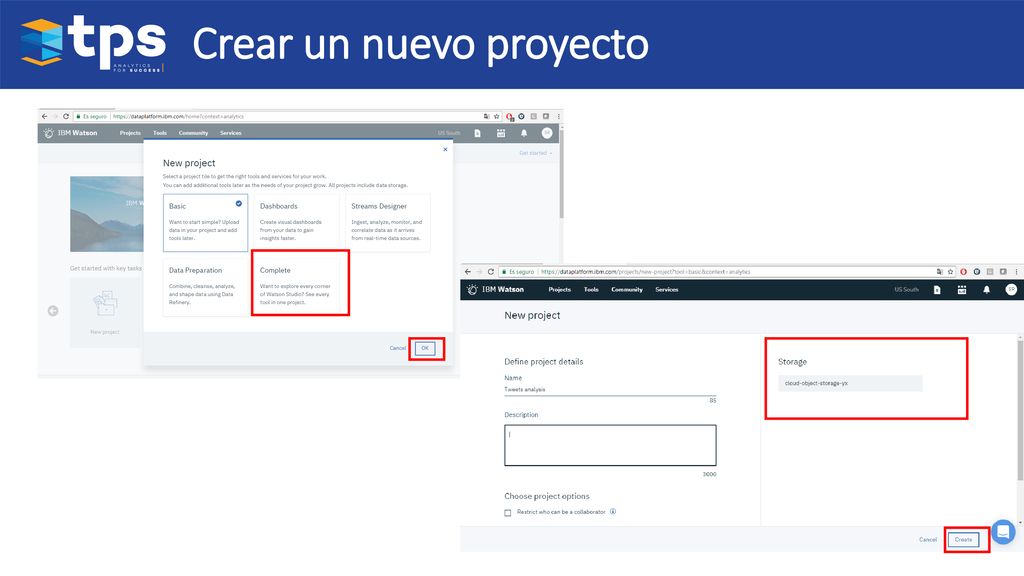Open Services menu in the dark Watson header

667,289
